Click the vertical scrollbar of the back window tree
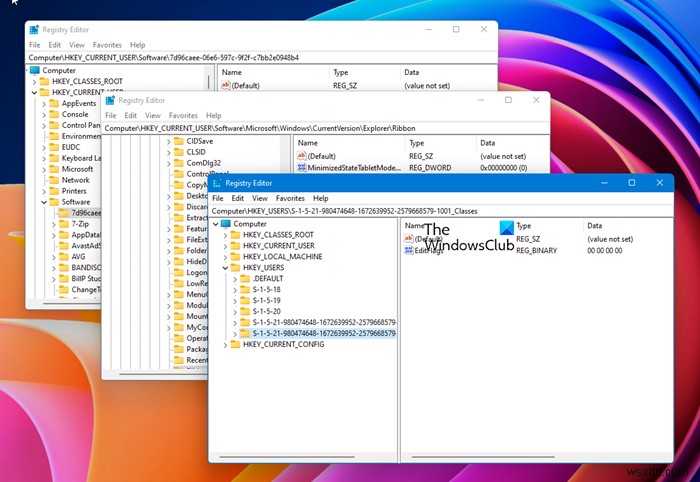700x482 pixels. (x=208, y=80)
